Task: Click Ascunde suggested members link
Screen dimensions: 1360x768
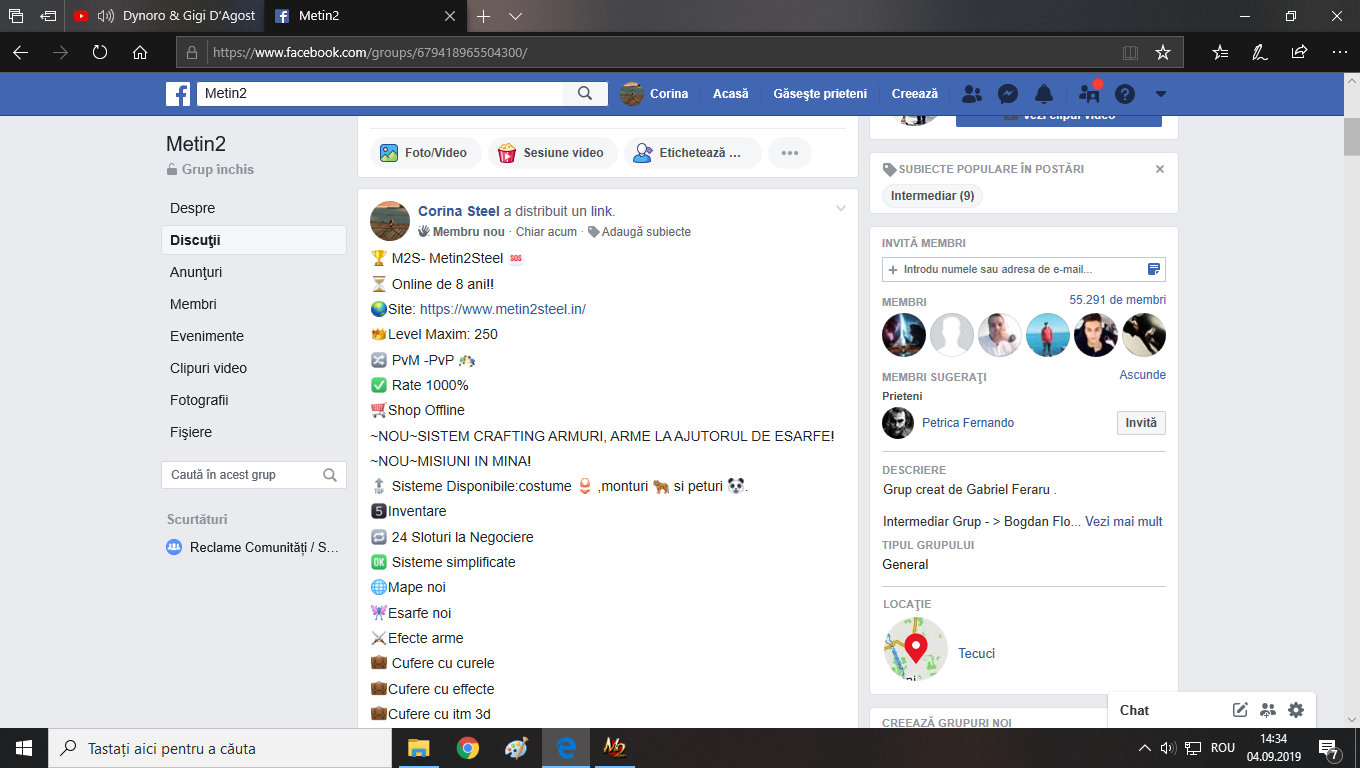Action: pyautogui.click(x=1142, y=375)
